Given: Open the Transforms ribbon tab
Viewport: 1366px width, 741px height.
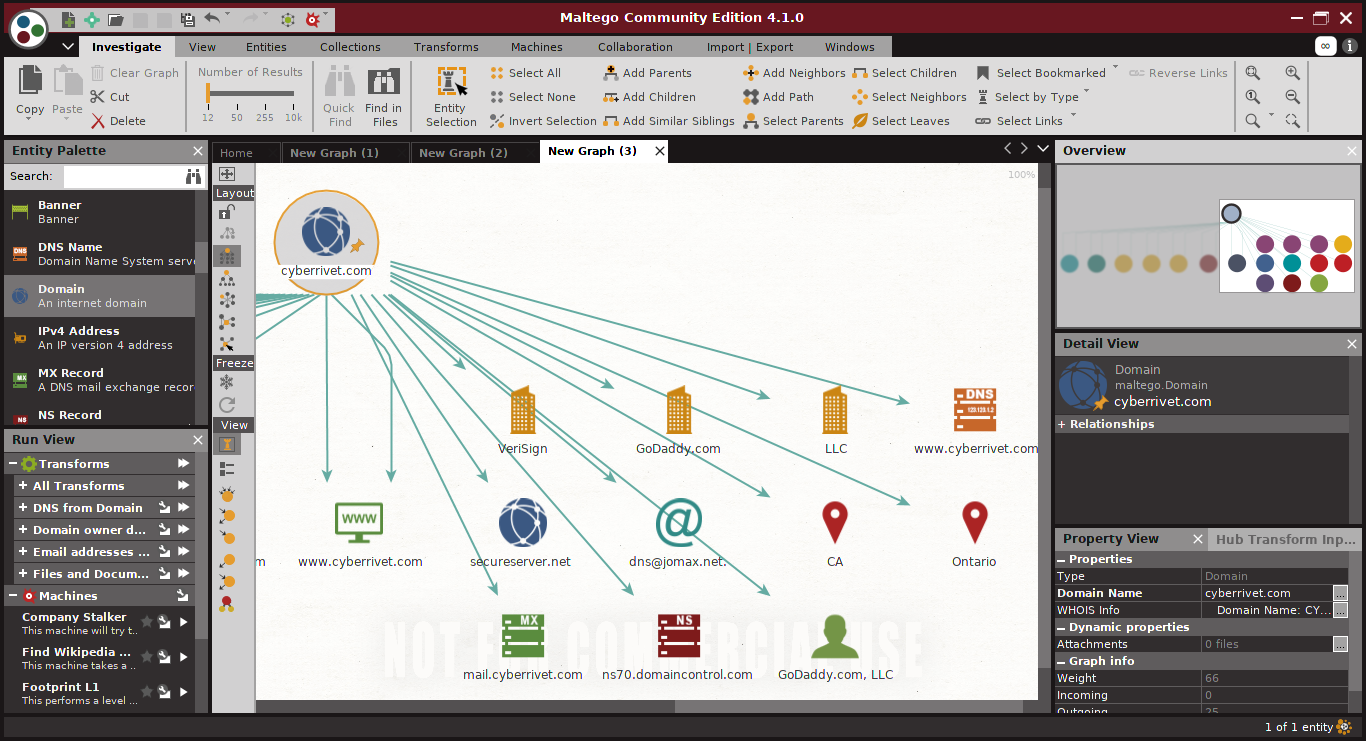Looking at the screenshot, I should pyautogui.click(x=446, y=47).
